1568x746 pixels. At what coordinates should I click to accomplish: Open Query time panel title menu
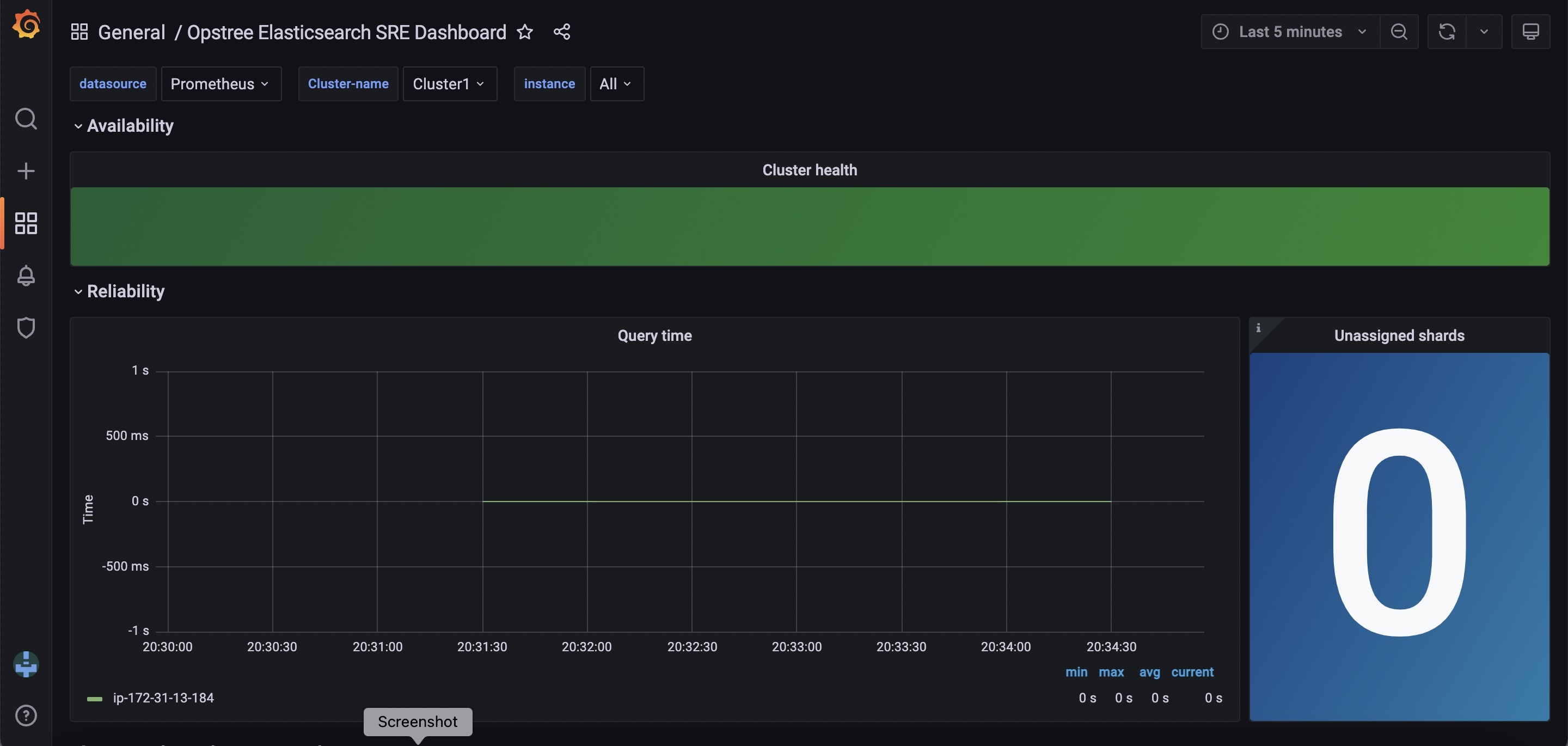[654, 335]
